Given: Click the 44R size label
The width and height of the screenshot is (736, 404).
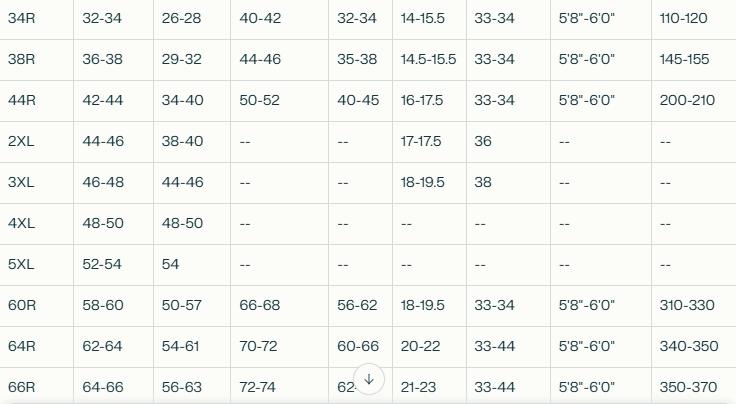Looking at the screenshot, I should [x=22, y=100].
